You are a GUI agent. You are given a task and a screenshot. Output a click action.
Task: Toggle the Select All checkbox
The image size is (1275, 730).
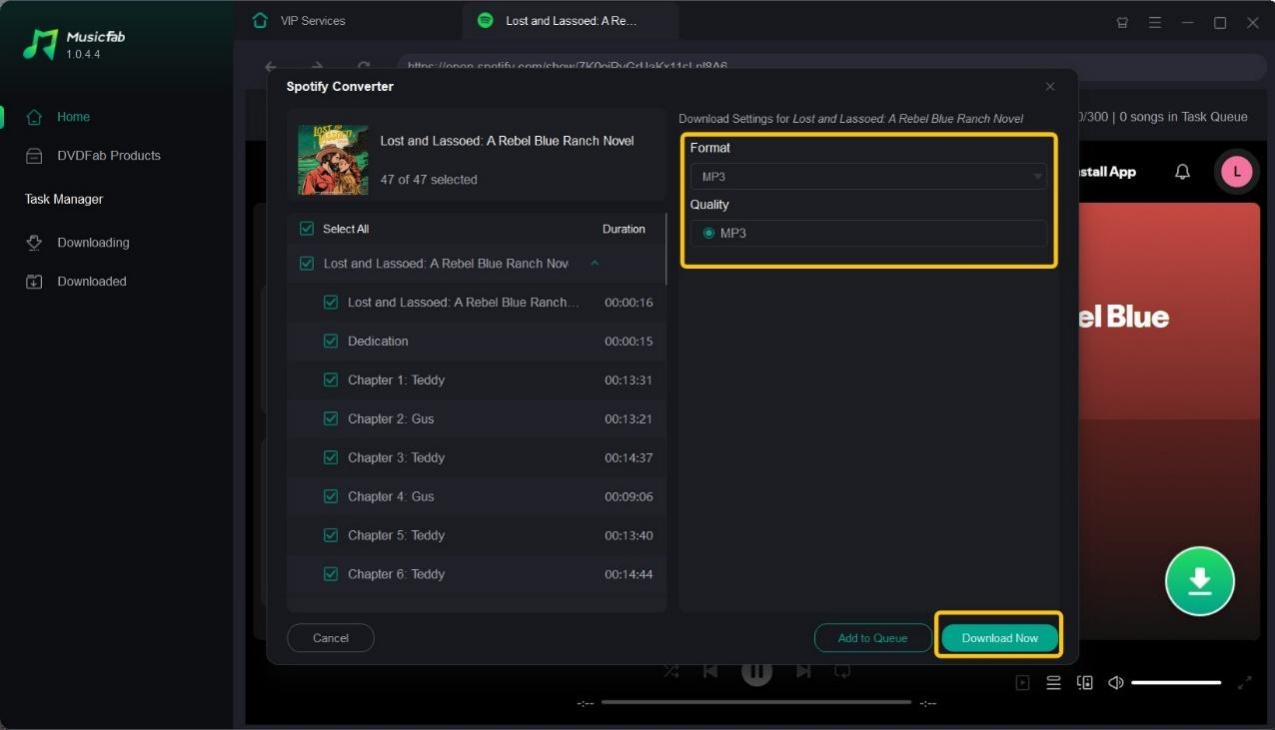coord(307,229)
